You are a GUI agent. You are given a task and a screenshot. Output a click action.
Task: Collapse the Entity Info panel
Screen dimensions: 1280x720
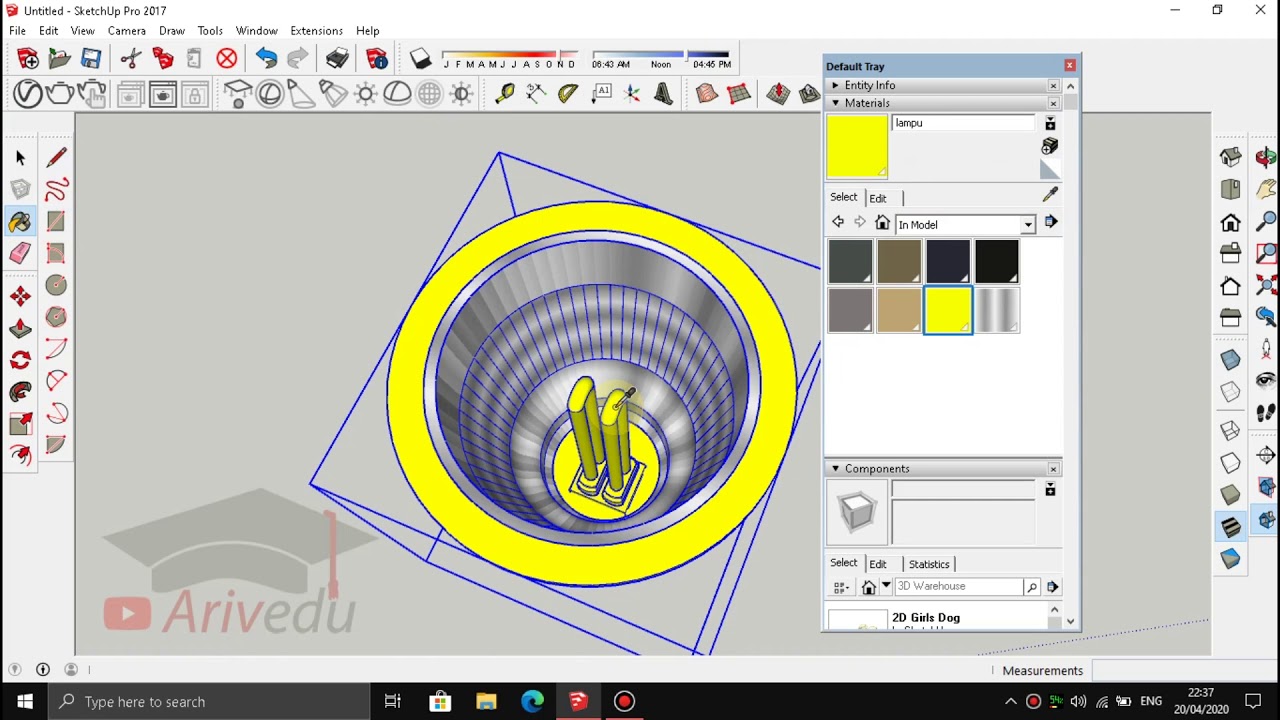[836, 85]
